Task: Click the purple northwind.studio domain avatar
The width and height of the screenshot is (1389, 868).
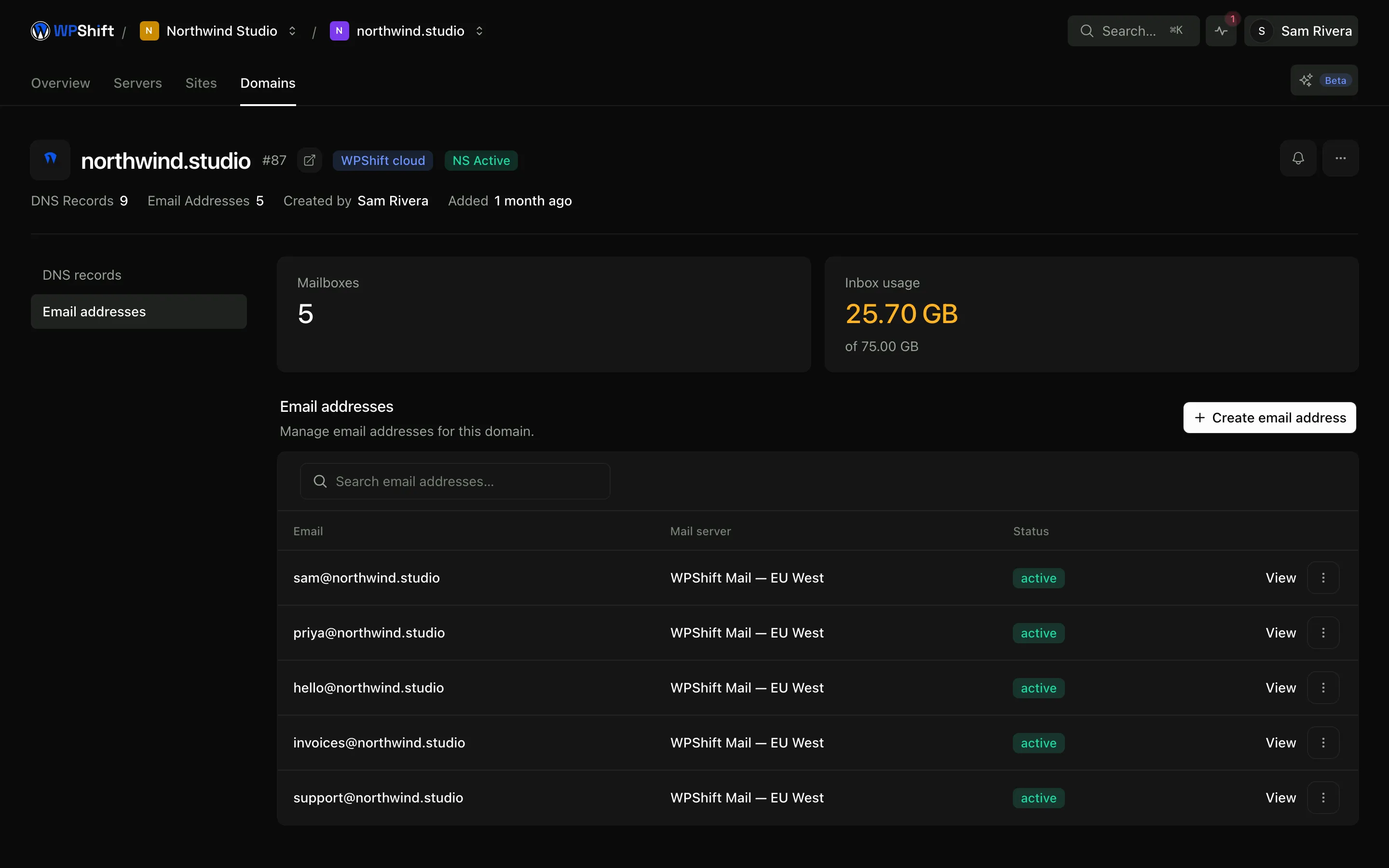Action: click(x=339, y=31)
